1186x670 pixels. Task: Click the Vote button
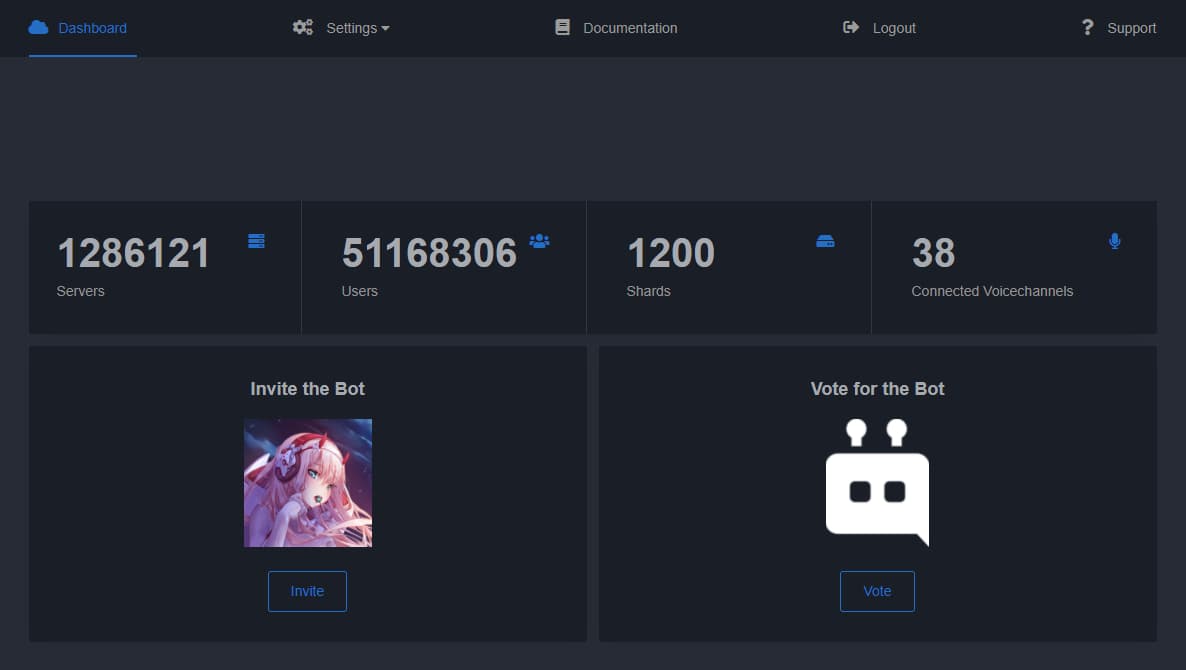[x=877, y=591]
